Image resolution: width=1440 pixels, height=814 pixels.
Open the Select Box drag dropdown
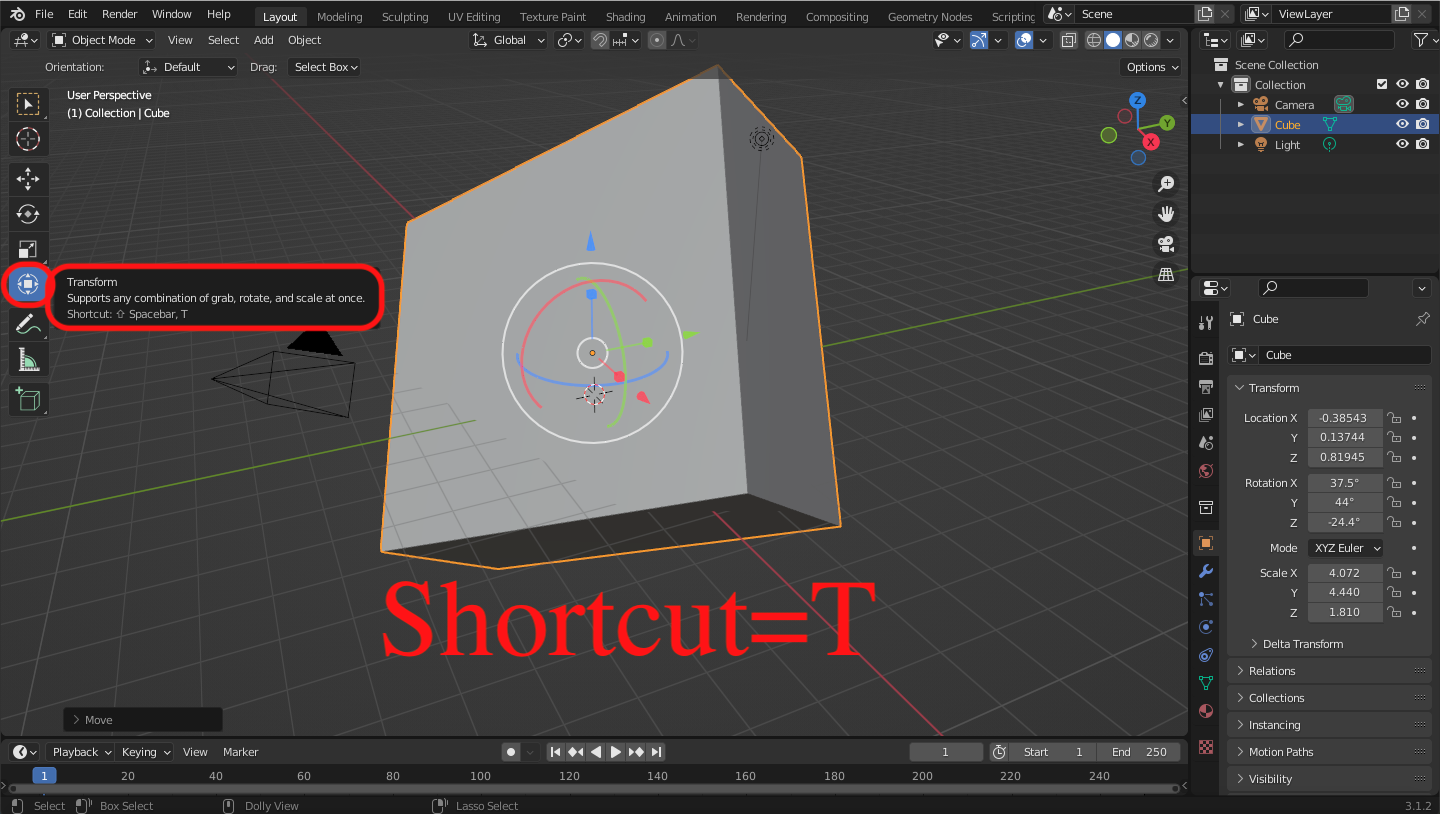pyautogui.click(x=324, y=67)
